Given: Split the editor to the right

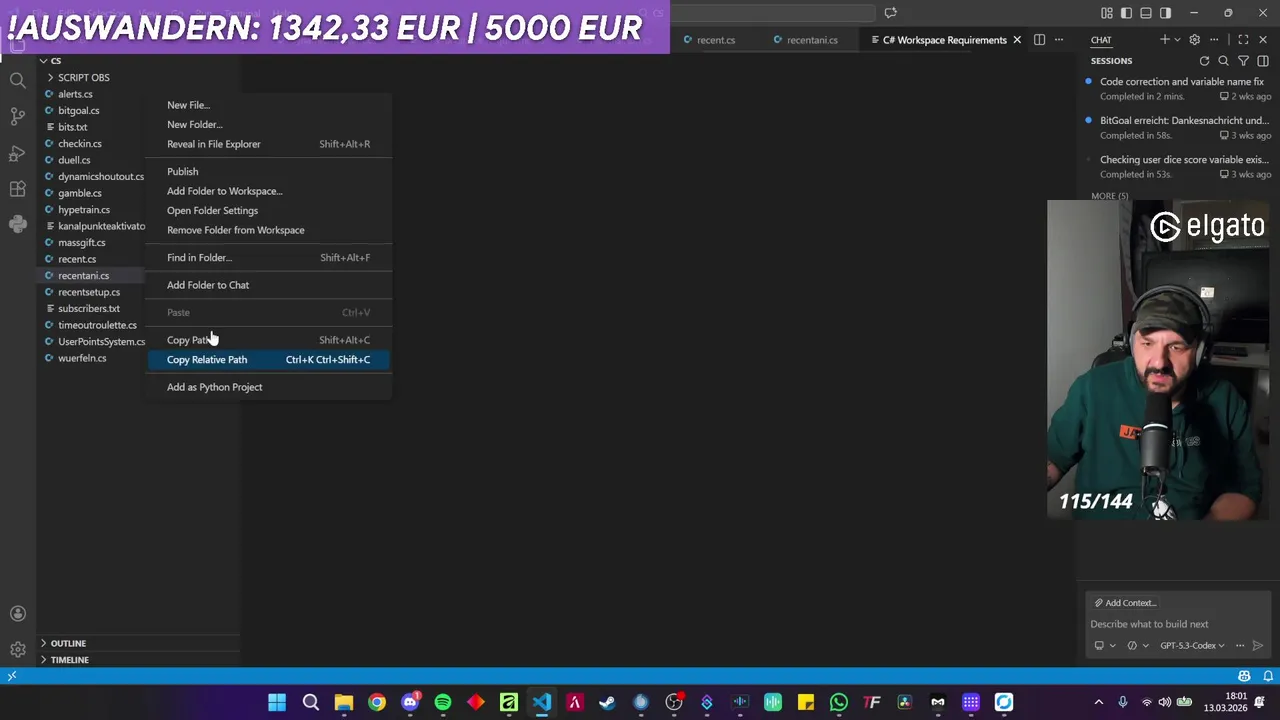Looking at the screenshot, I should (x=1039, y=40).
